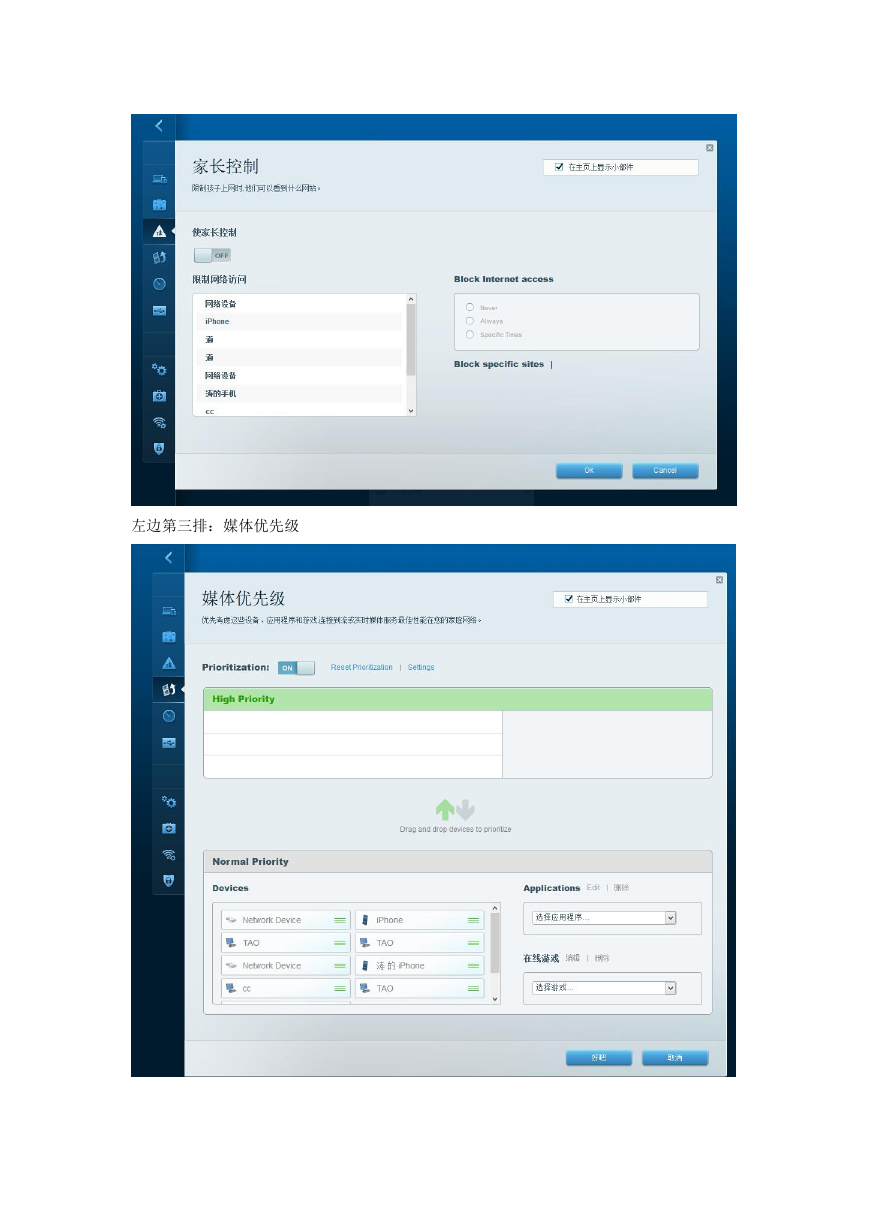This screenshot has width=869, height=1228.
Task: Click back arrow above 家长控制 sidebar
Action: pyautogui.click(x=159, y=126)
